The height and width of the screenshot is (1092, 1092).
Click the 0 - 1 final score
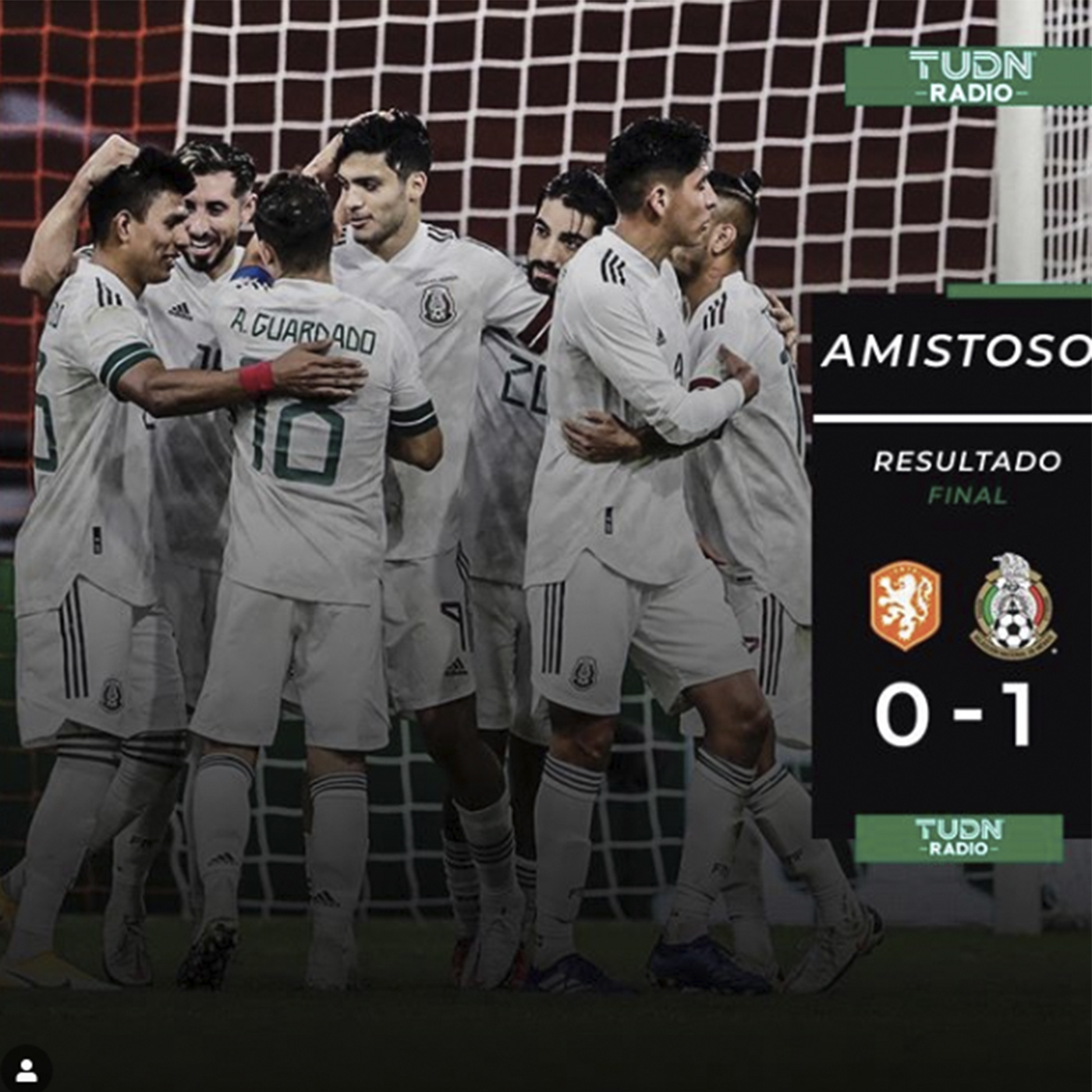click(955, 716)
